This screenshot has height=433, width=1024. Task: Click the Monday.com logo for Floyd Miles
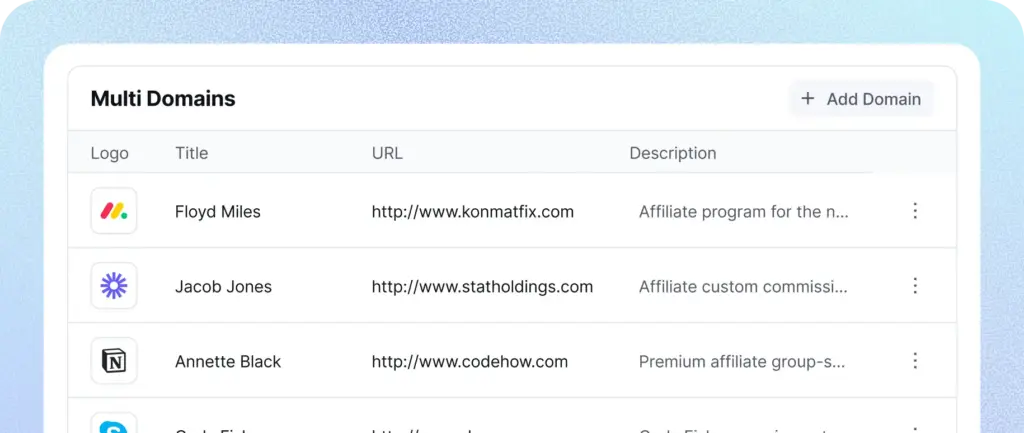(x=114, y=211)
